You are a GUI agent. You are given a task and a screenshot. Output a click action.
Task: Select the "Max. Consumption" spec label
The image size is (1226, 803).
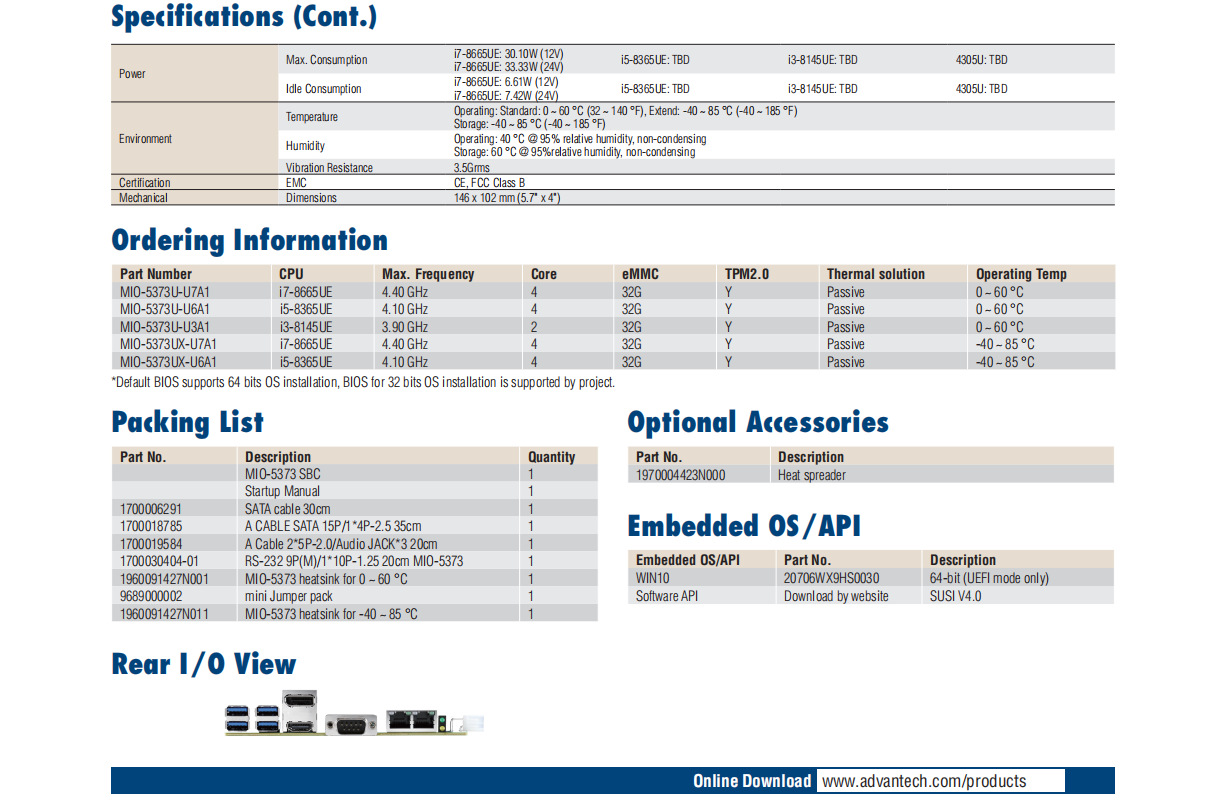pyautogui.click(x=326, y=60)
